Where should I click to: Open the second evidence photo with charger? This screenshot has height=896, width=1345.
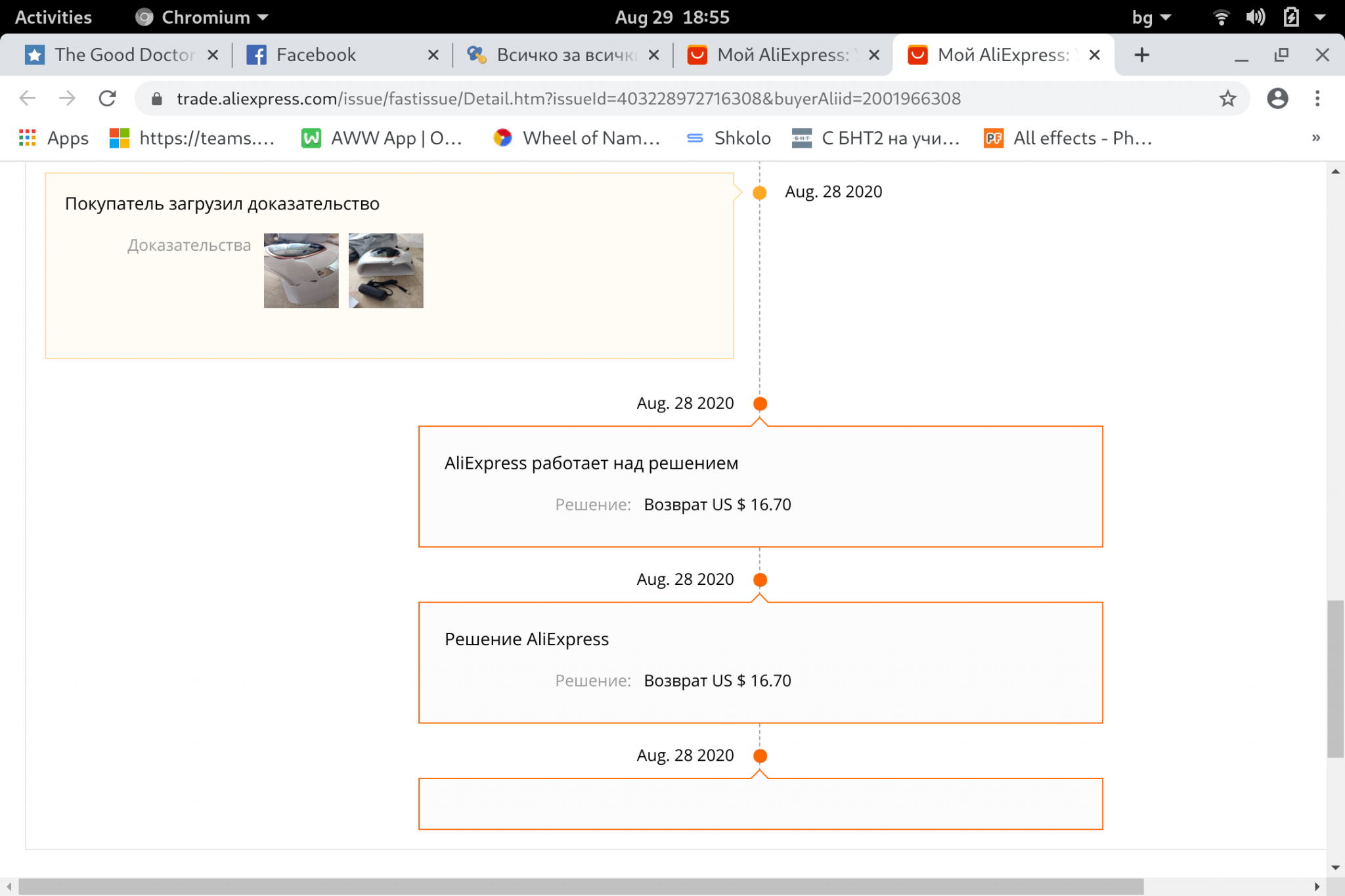tap(386, 270)
